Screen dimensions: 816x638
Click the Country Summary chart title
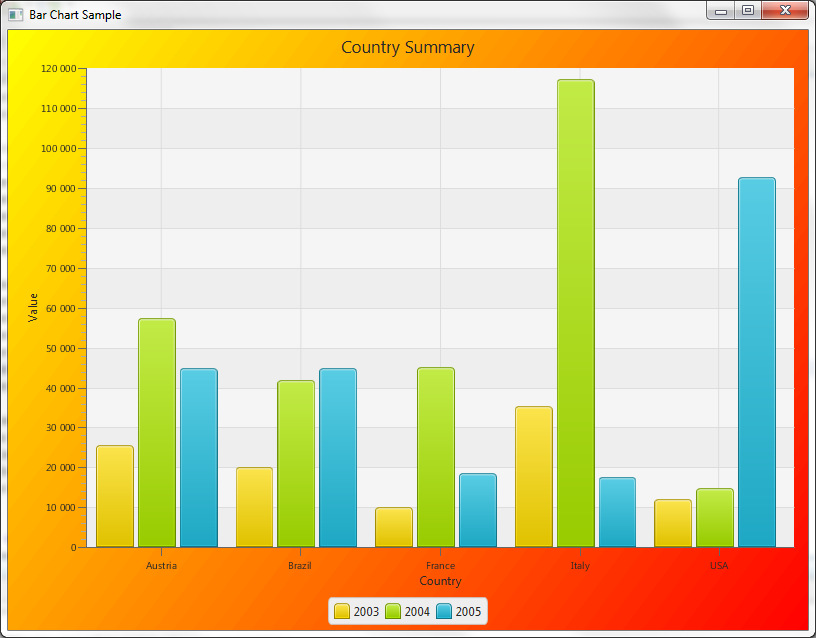(408, 47)
